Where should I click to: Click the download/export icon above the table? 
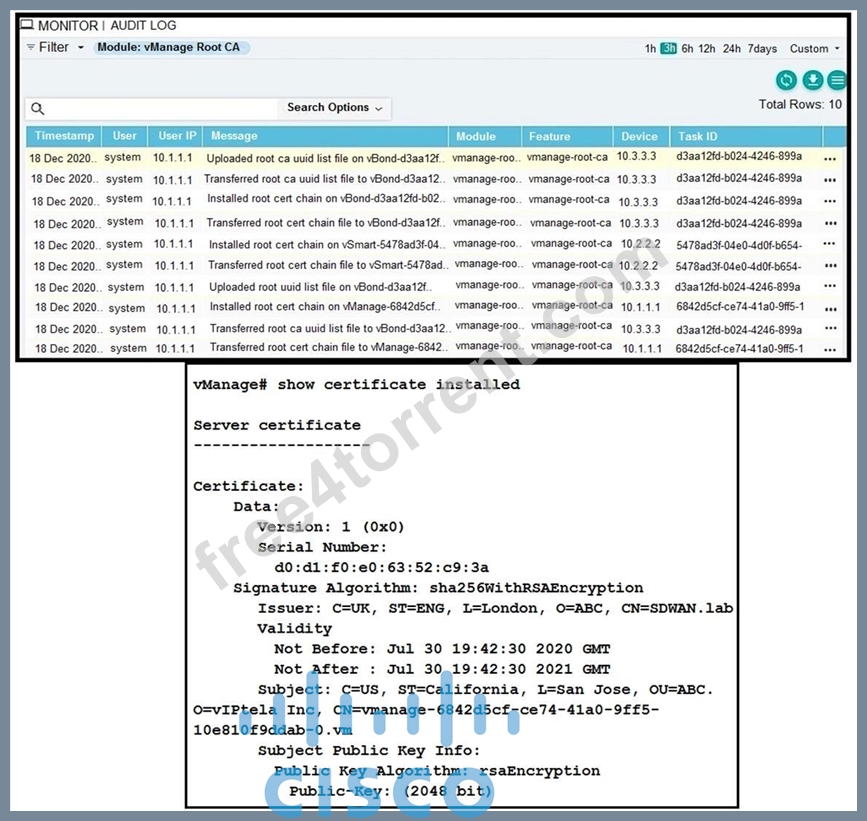(x=813, y=80)
